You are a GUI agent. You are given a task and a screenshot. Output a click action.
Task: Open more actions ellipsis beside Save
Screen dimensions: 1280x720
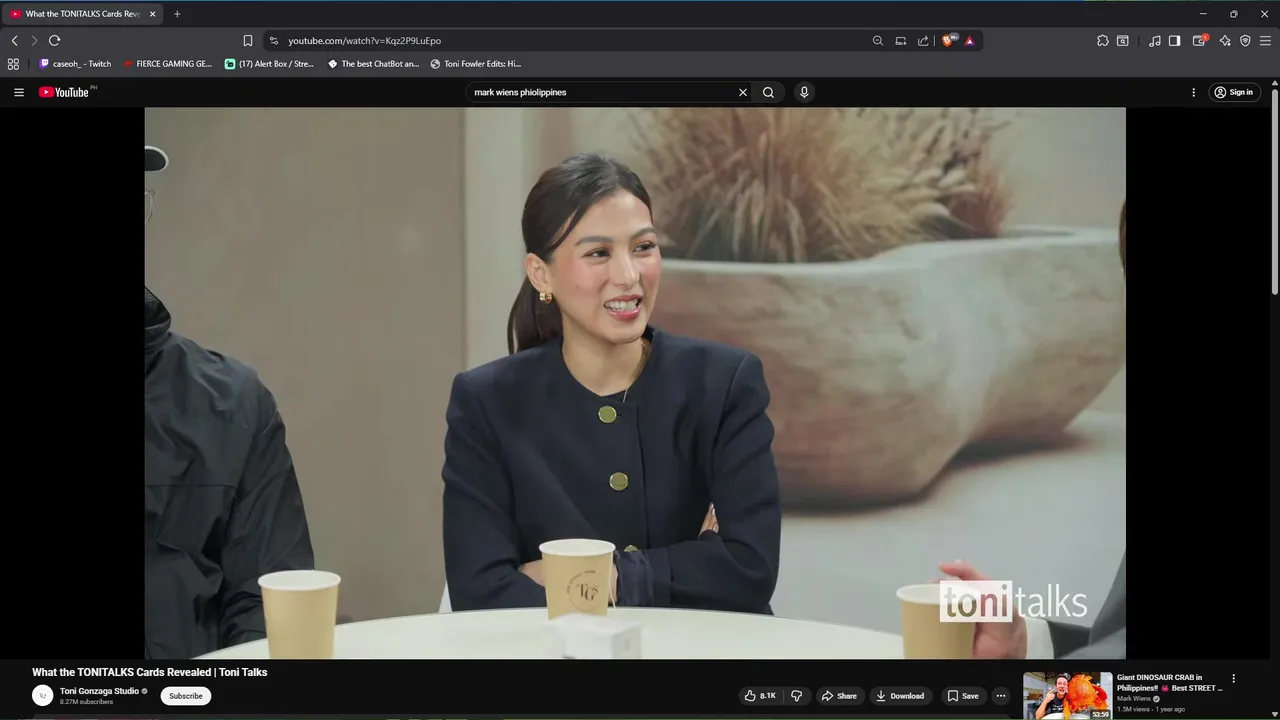pos(1001,696)
